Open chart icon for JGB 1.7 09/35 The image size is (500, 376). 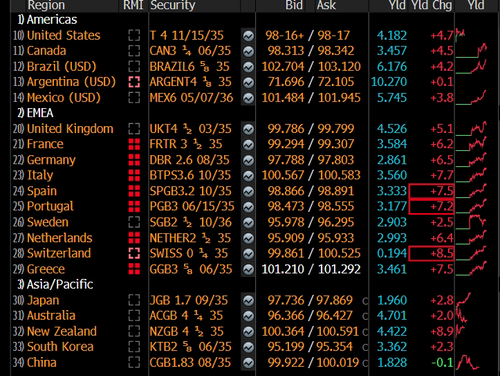[248, 300]
